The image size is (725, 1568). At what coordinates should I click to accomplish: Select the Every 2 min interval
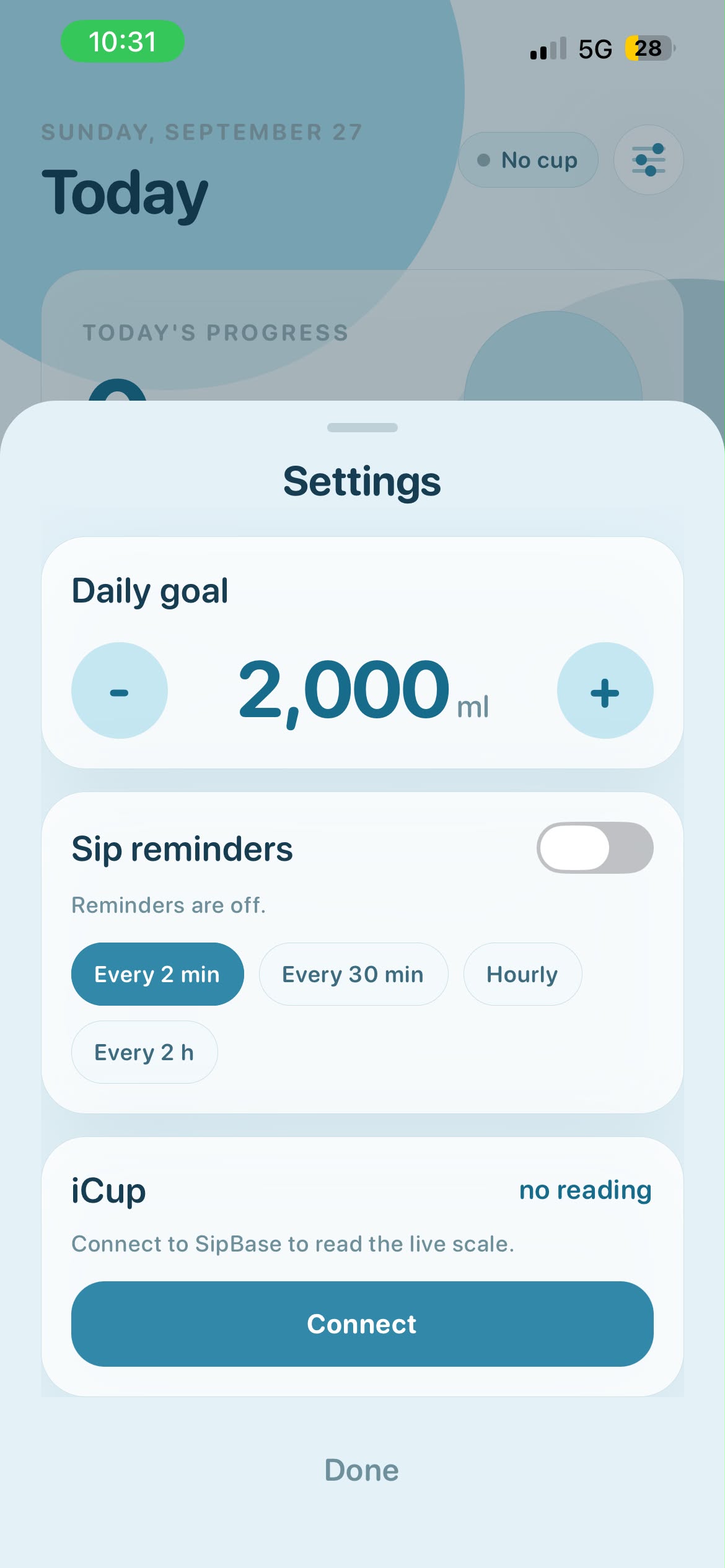[x=157, y=974]
